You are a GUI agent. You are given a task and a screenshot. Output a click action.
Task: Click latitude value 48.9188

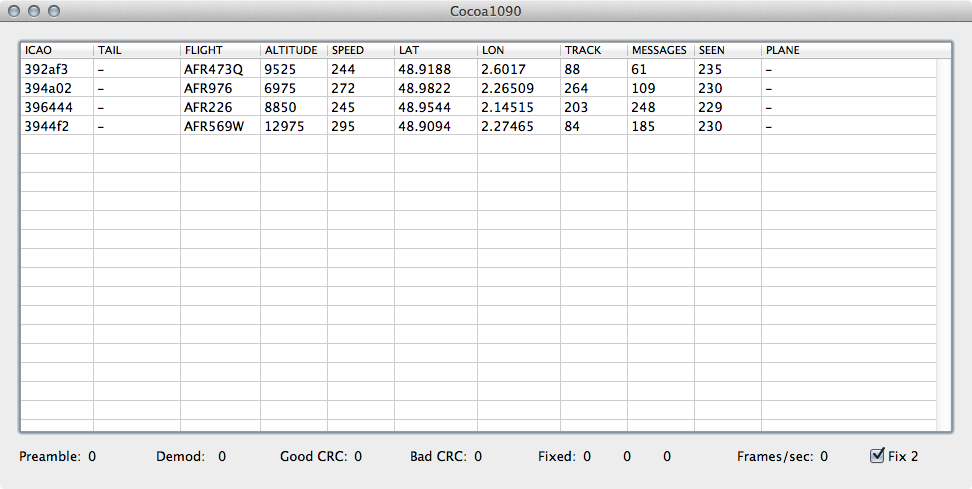click(x=425, y=69)
